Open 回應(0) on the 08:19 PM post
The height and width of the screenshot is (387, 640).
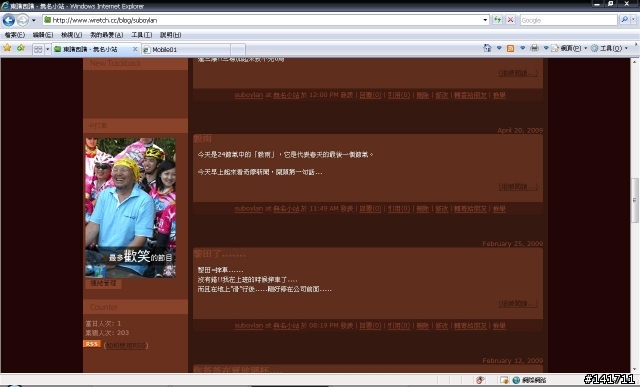(370, 326)
